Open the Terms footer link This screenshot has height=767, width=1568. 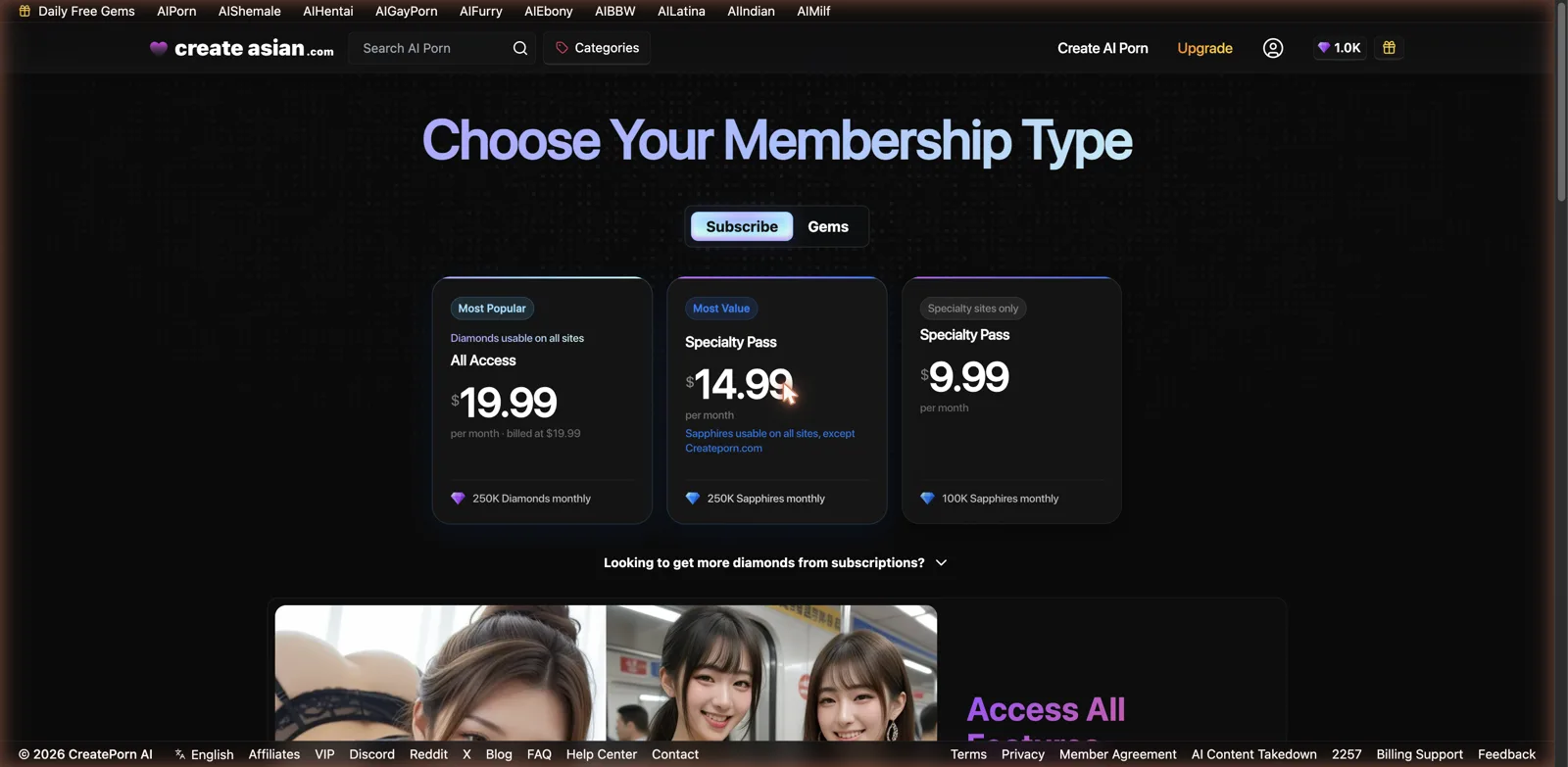[968, 754]
